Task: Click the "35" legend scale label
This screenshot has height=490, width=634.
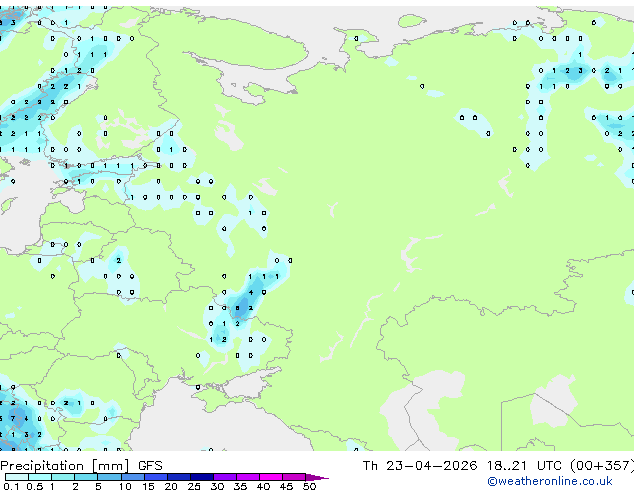Action: coord(241,486)
